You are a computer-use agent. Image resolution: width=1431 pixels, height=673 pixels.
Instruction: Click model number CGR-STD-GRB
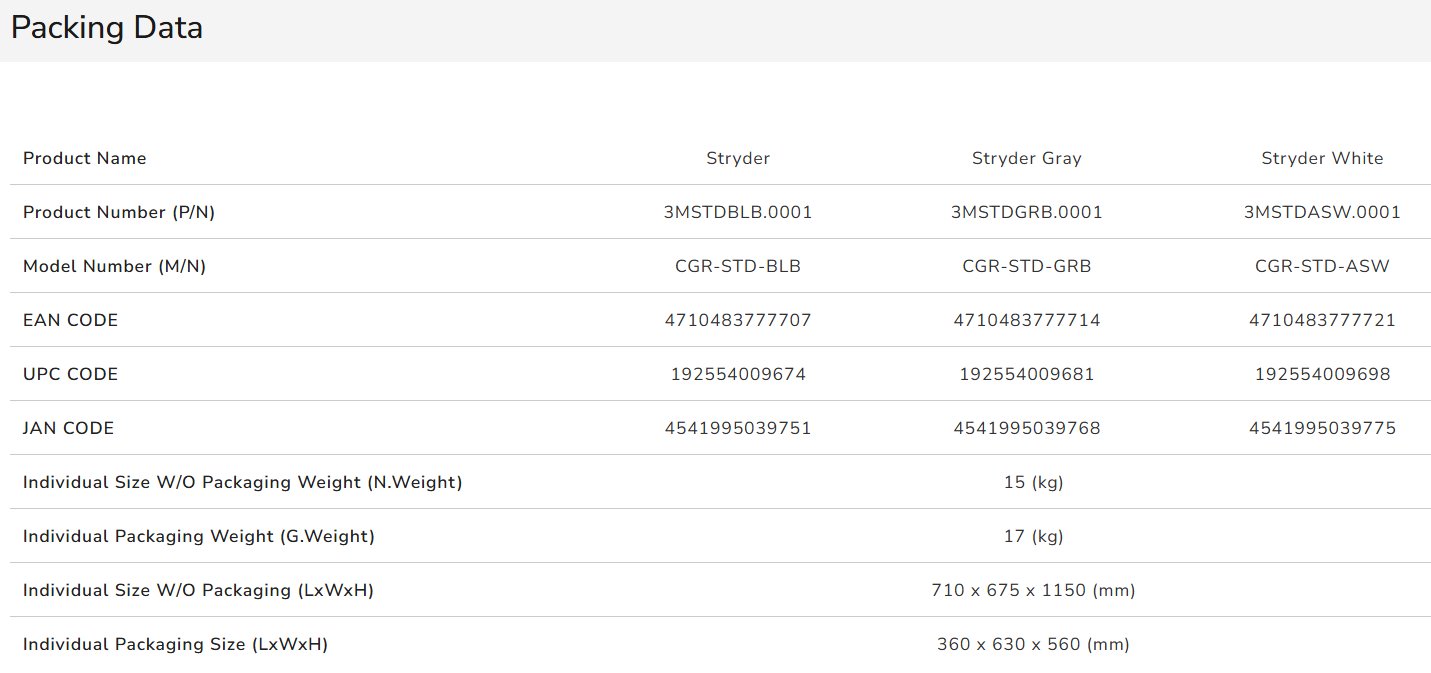pyautogui.click(x=1026, y=266)
